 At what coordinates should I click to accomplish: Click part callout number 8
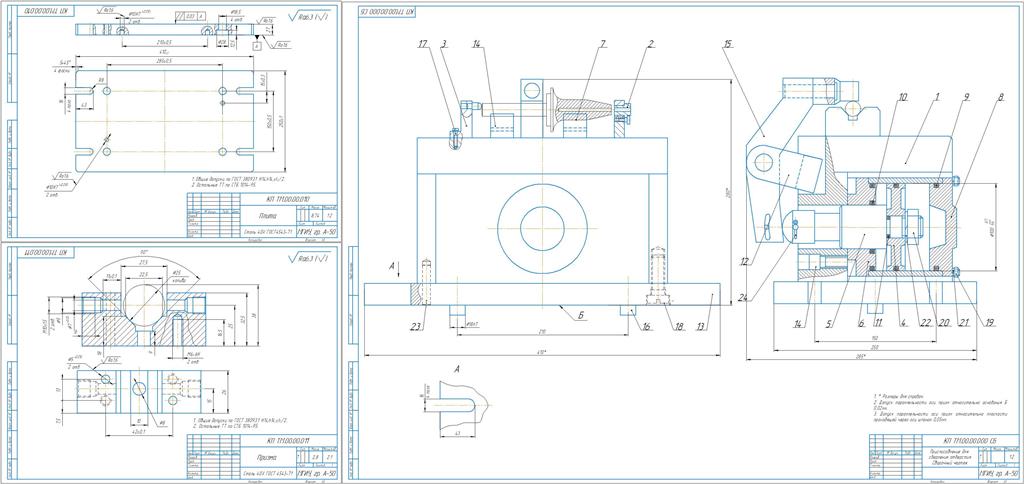click(999, 97)
